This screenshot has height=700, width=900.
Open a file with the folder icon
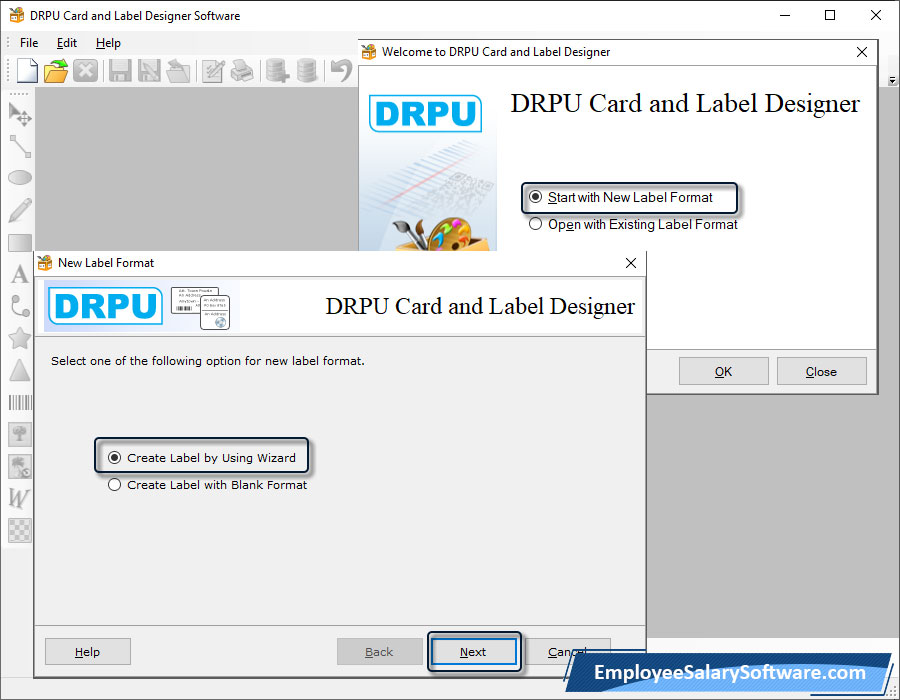(x=56, y=71)
